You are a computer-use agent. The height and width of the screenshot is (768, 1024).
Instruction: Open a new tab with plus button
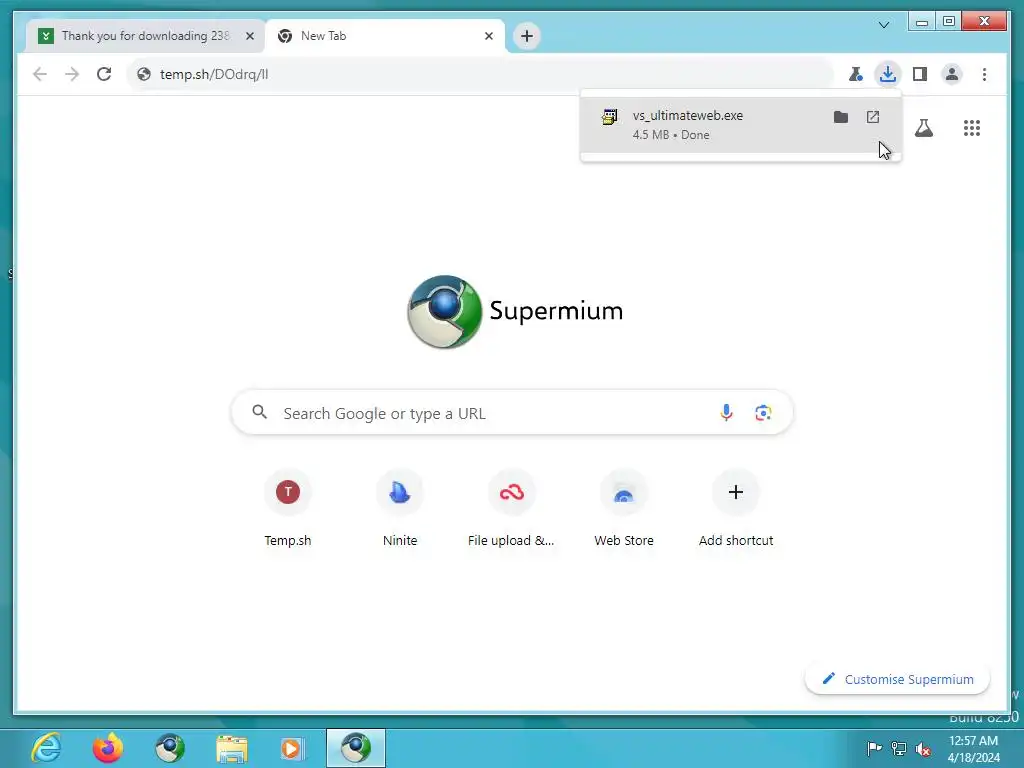point(527,36)
